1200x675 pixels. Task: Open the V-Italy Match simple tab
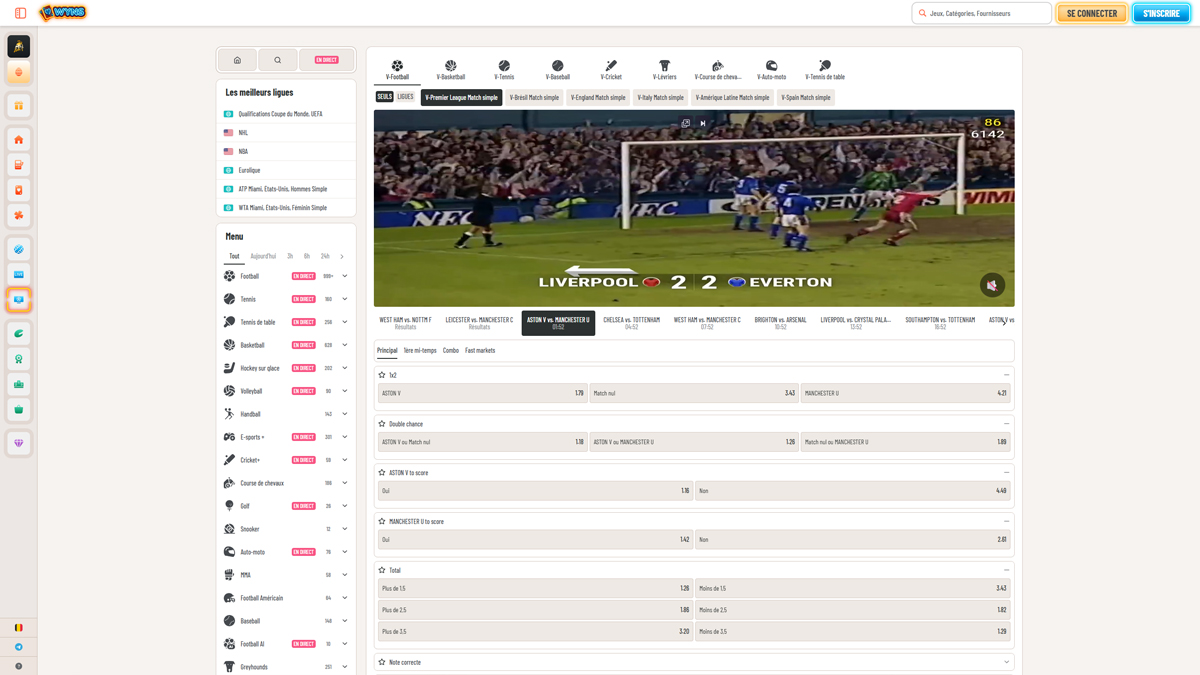click(x=660, y=98)
